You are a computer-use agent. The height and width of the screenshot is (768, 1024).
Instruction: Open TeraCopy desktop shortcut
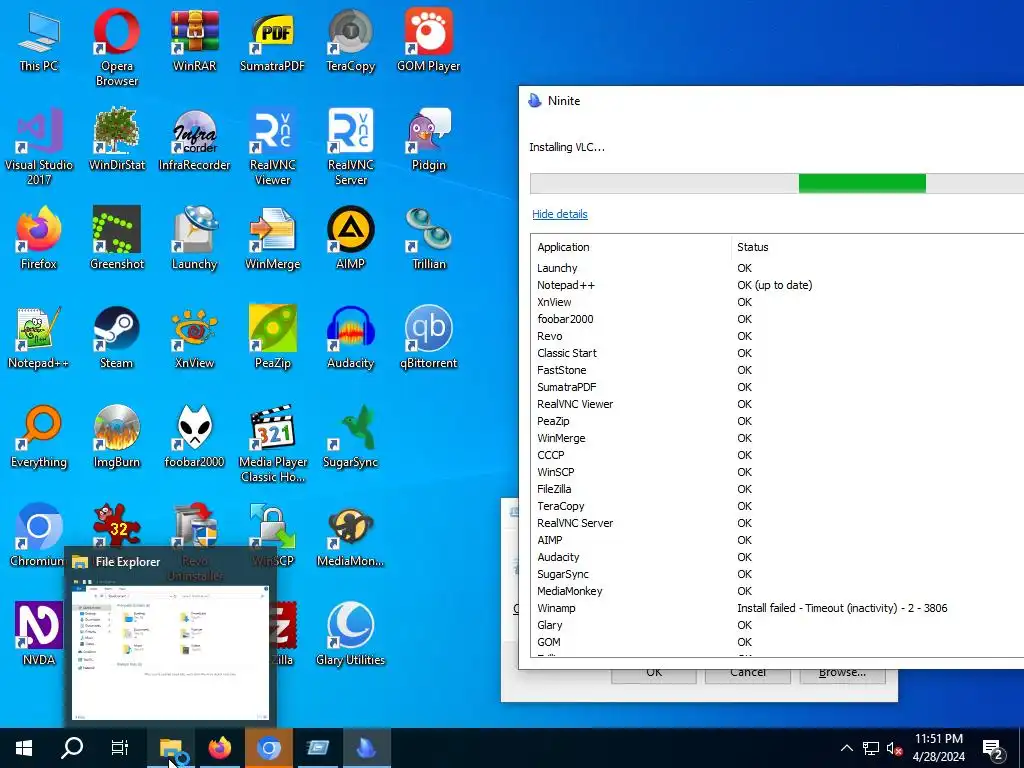tap(351, 41)
